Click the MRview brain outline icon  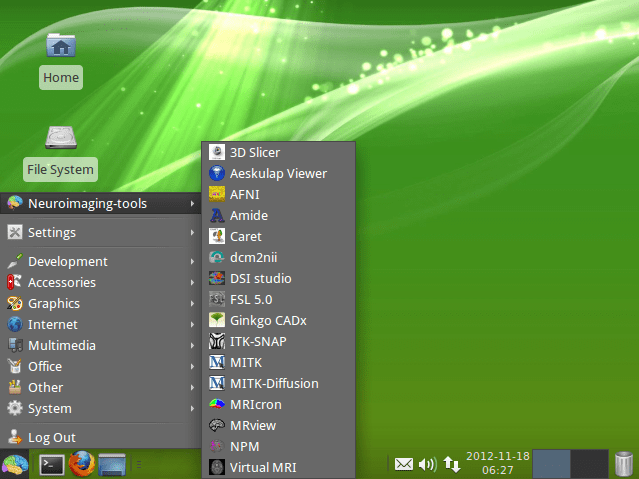coord(217,425)
